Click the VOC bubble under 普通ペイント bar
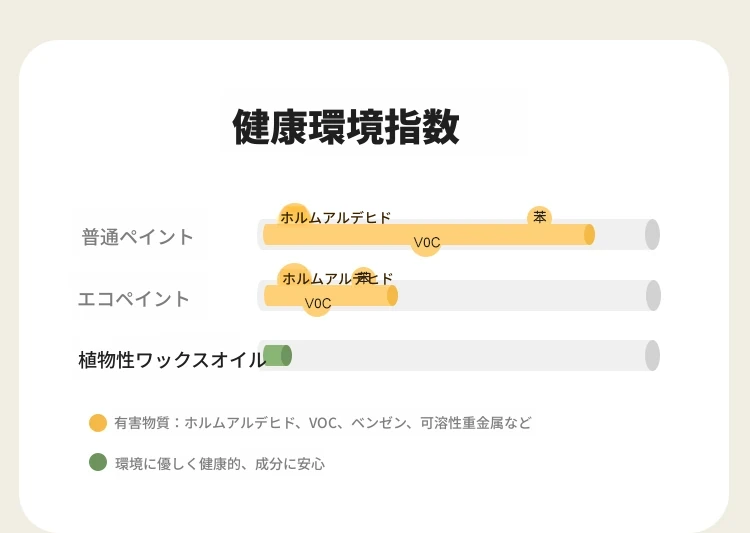Image resolution: width=750 pixels, height=533 pixels. (x=426, y=243)
